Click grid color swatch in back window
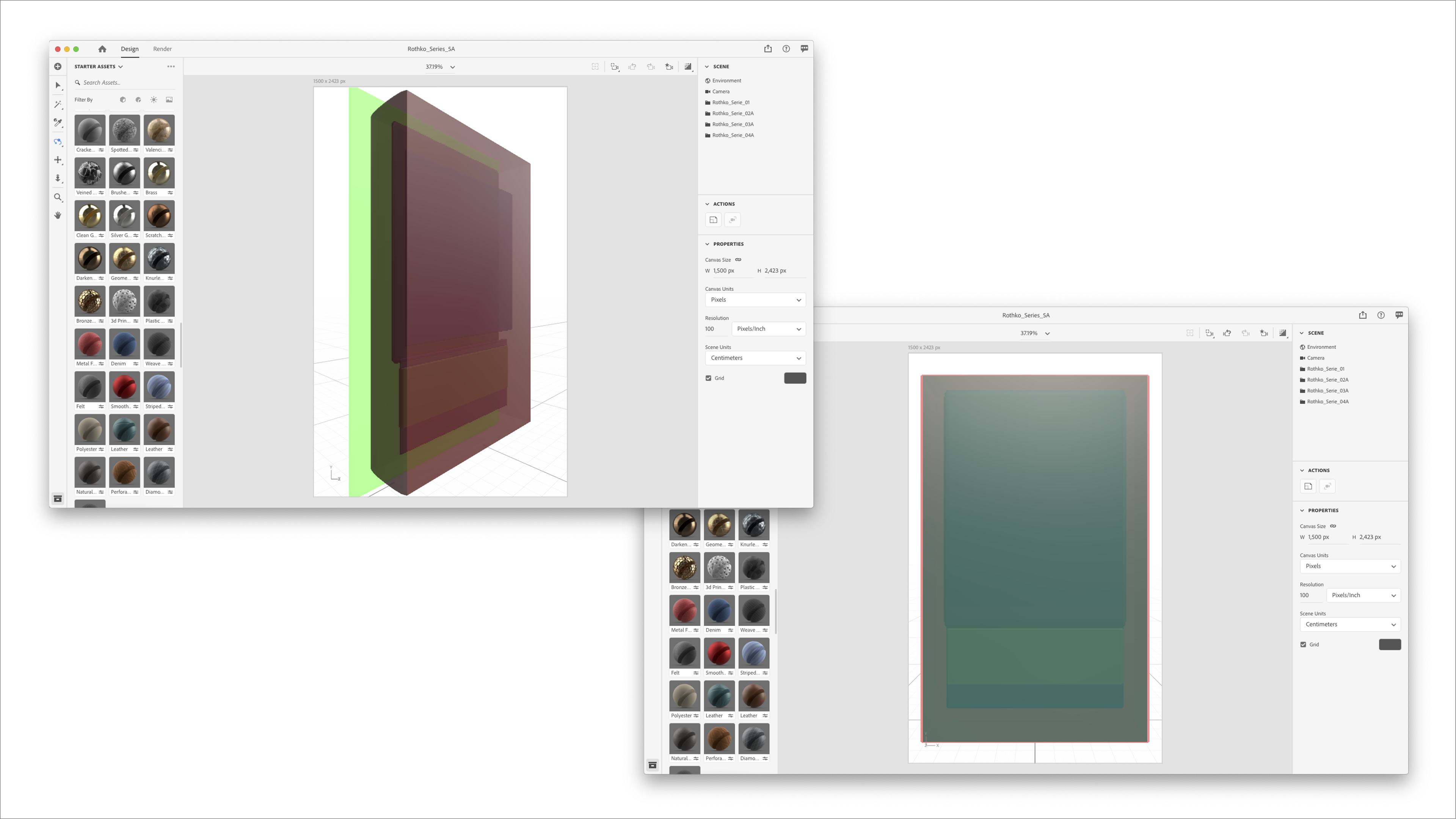 1390,645
